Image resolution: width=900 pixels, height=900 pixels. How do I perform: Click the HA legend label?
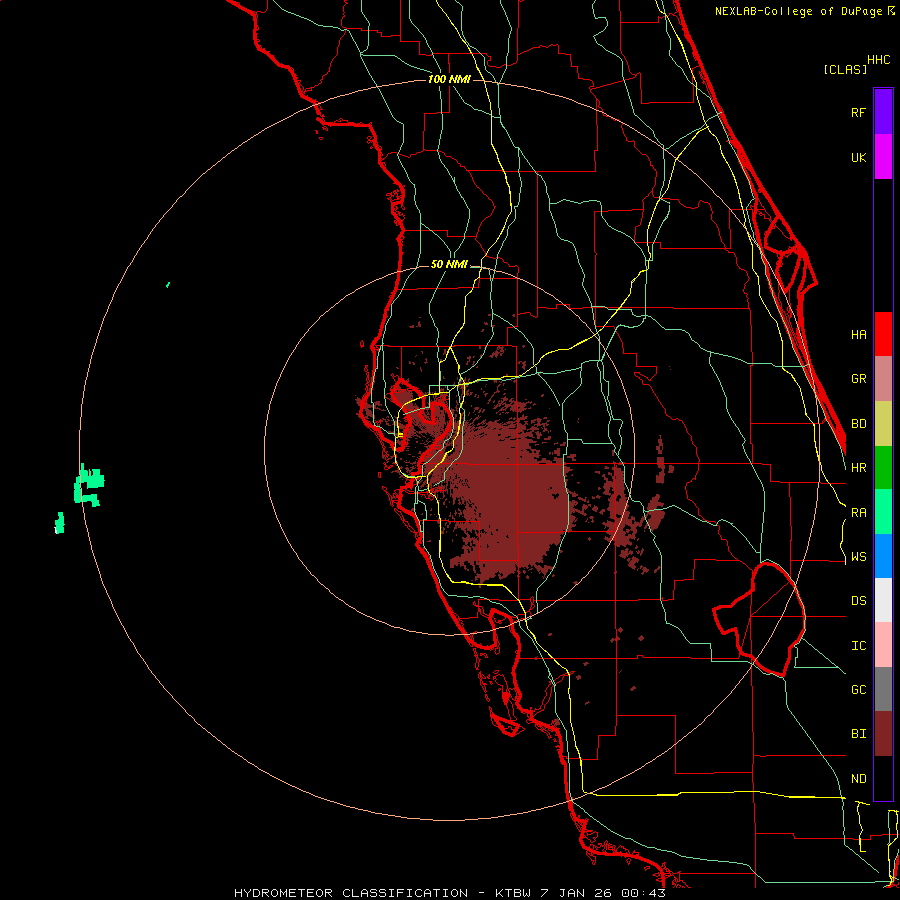pos(858,334)
